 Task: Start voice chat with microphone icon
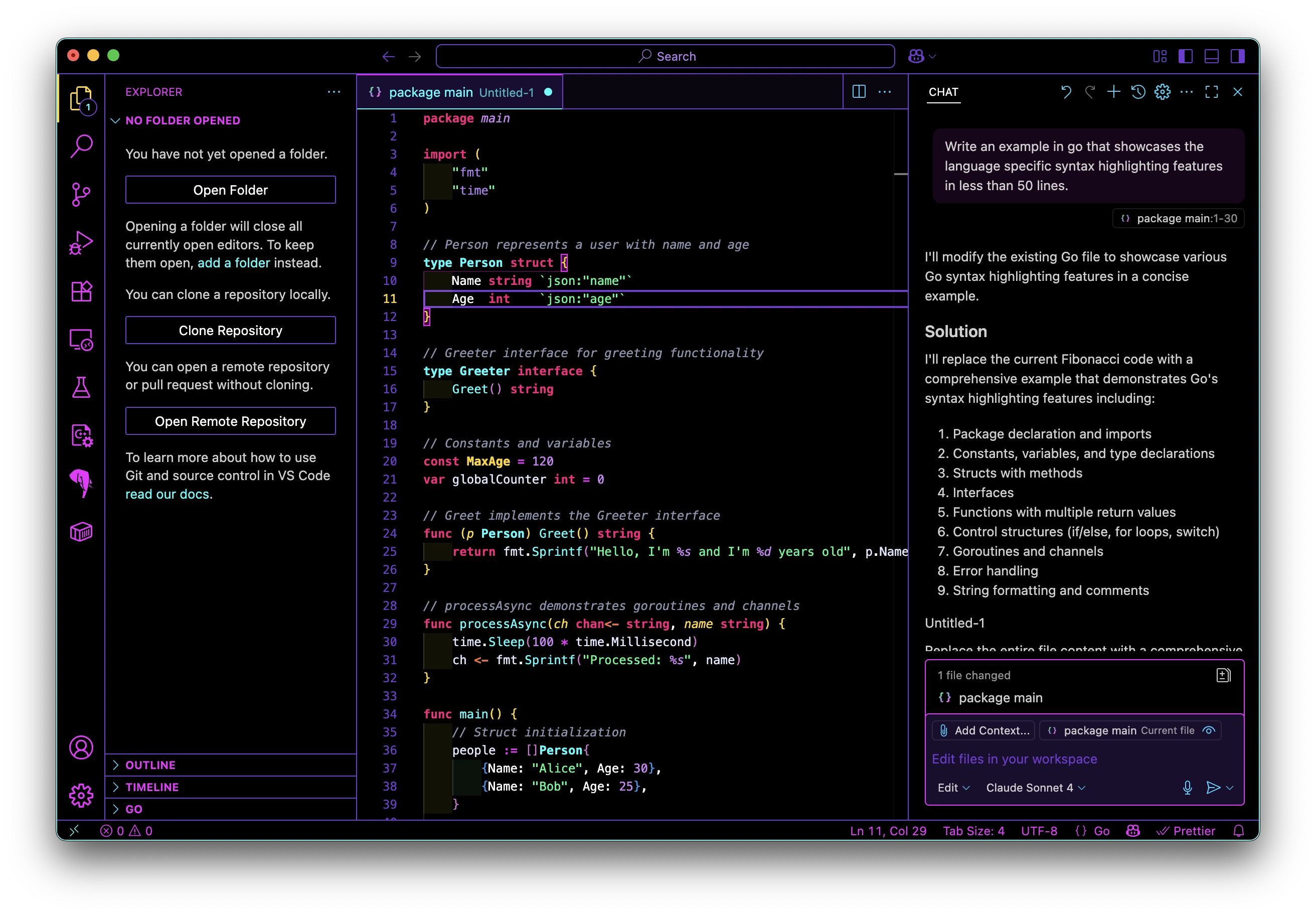[1187, 788]
